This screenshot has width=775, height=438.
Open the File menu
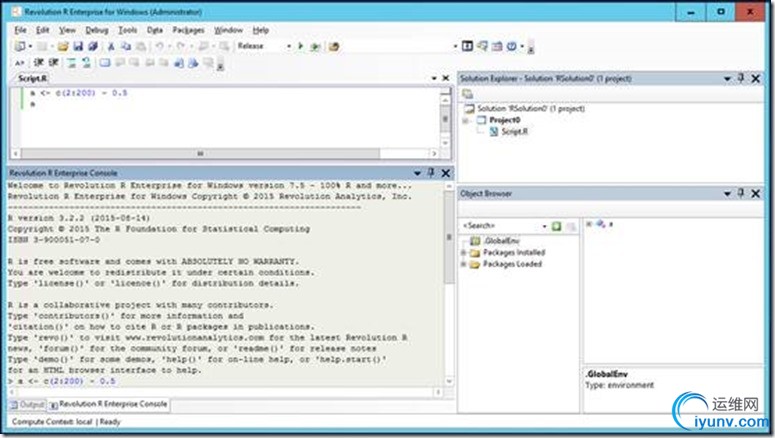(x=20, y=30)
